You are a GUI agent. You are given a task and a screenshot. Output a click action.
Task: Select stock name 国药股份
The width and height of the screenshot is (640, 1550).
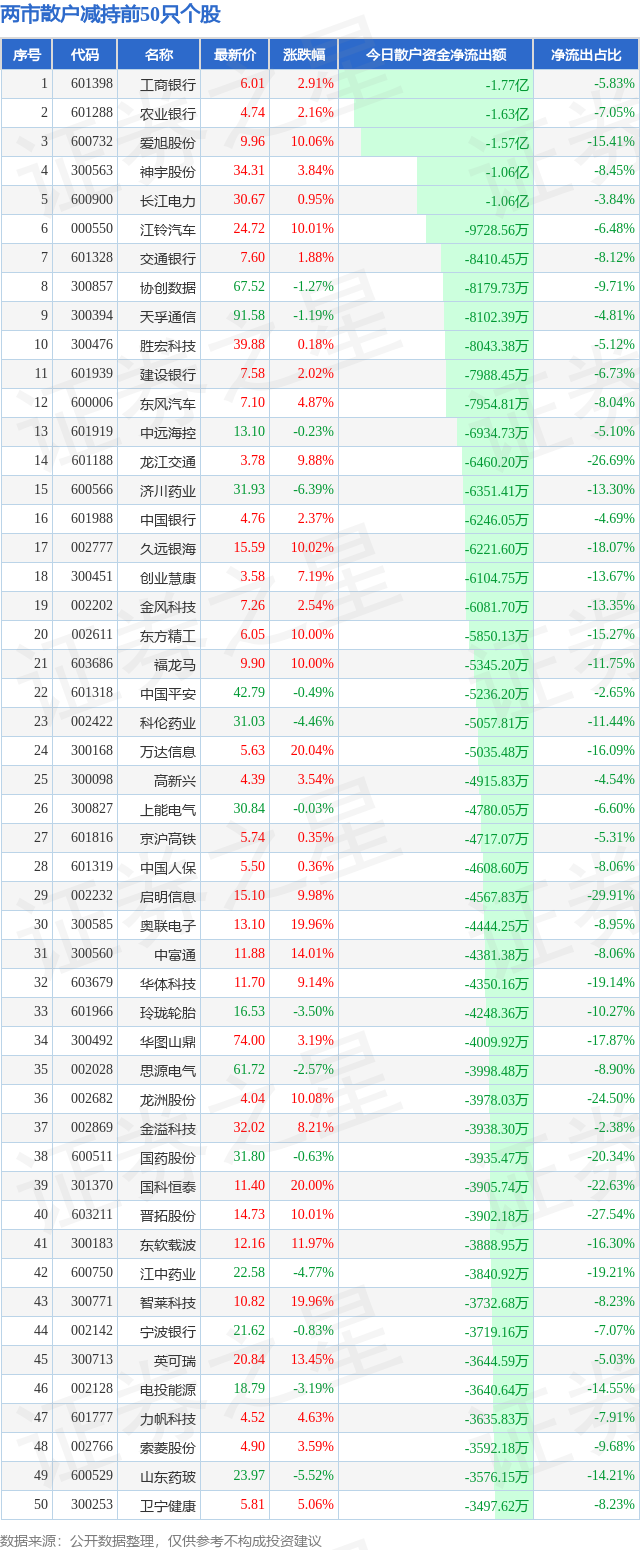pos(168,1158)
